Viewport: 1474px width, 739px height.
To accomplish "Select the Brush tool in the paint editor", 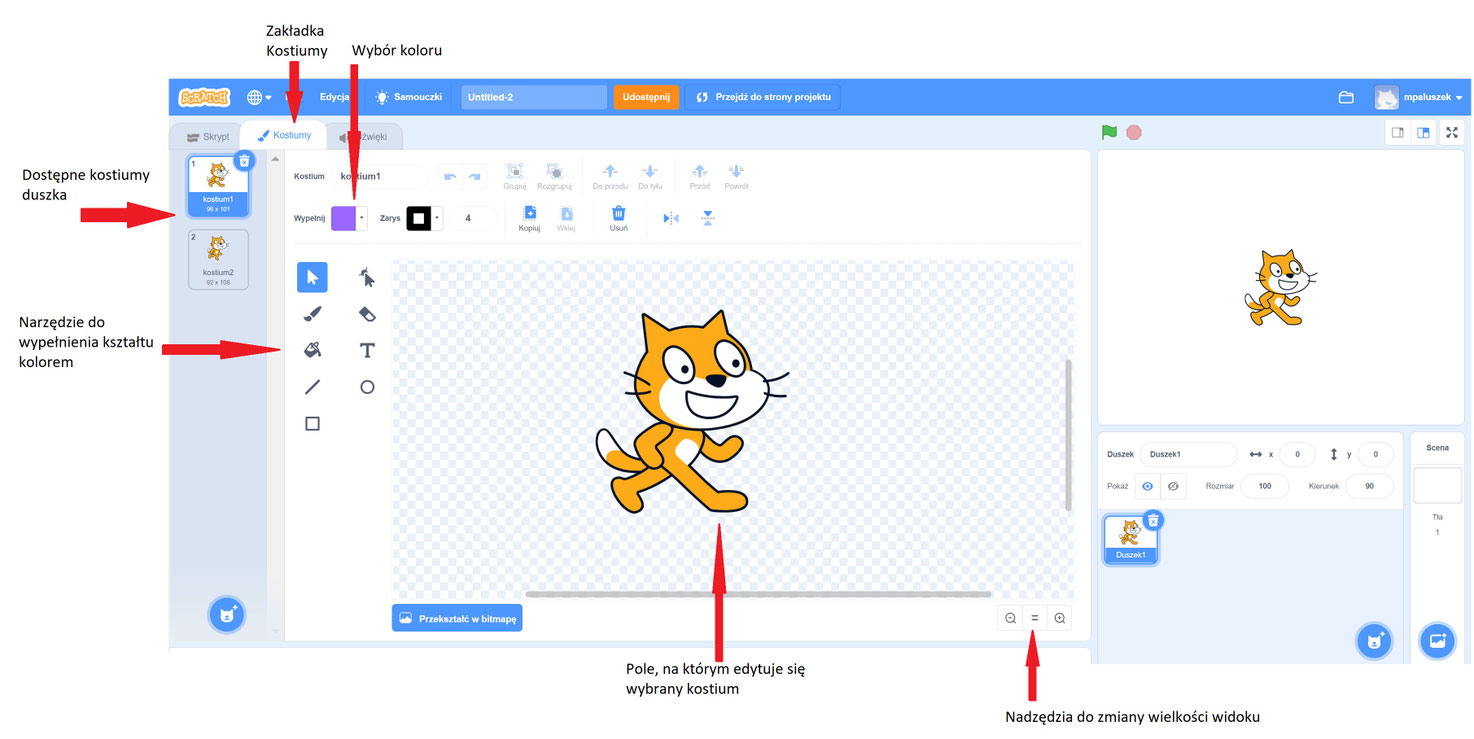I will (x=311, y=313).
